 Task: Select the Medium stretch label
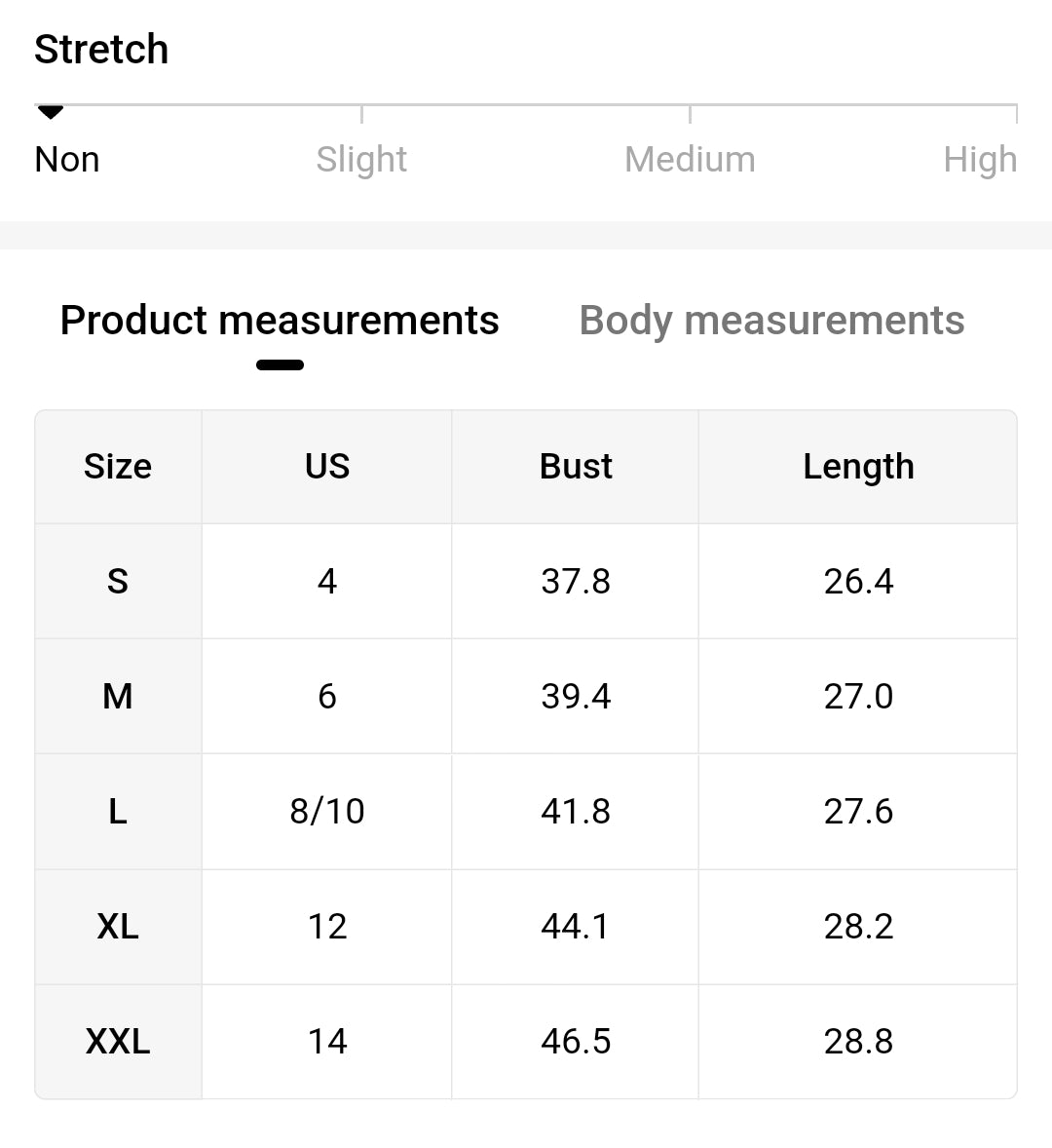[x=690, y=159]
